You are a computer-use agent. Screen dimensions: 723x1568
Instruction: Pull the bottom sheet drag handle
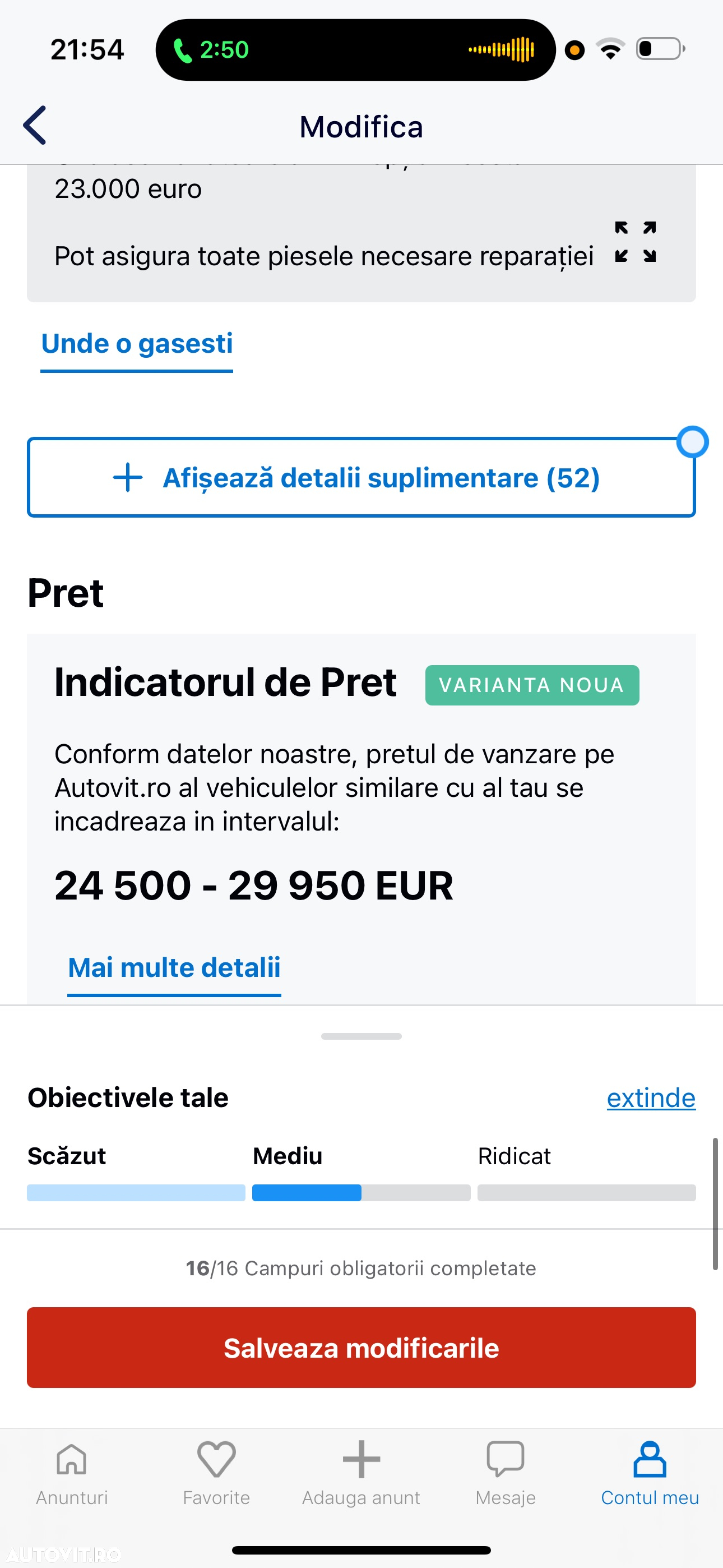361,1036
